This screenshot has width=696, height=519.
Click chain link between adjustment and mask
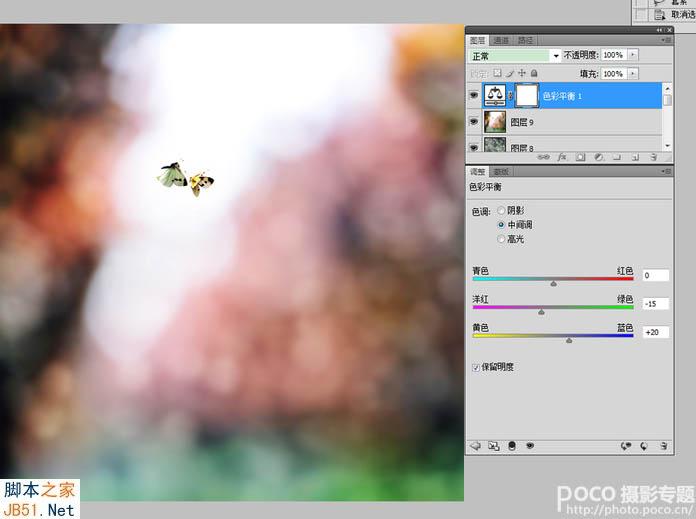point(510,95)
